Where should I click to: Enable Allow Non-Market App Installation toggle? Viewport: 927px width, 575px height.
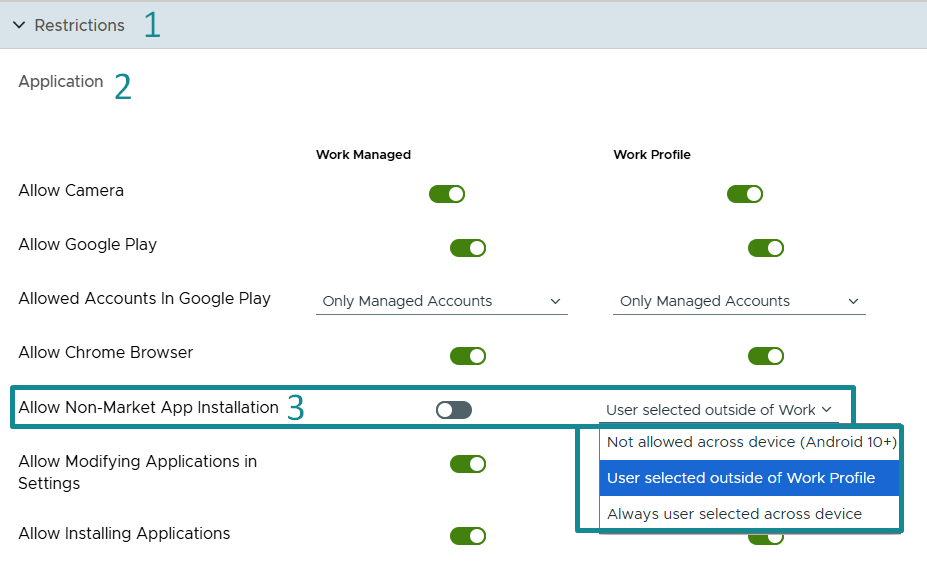pos(453,410)
